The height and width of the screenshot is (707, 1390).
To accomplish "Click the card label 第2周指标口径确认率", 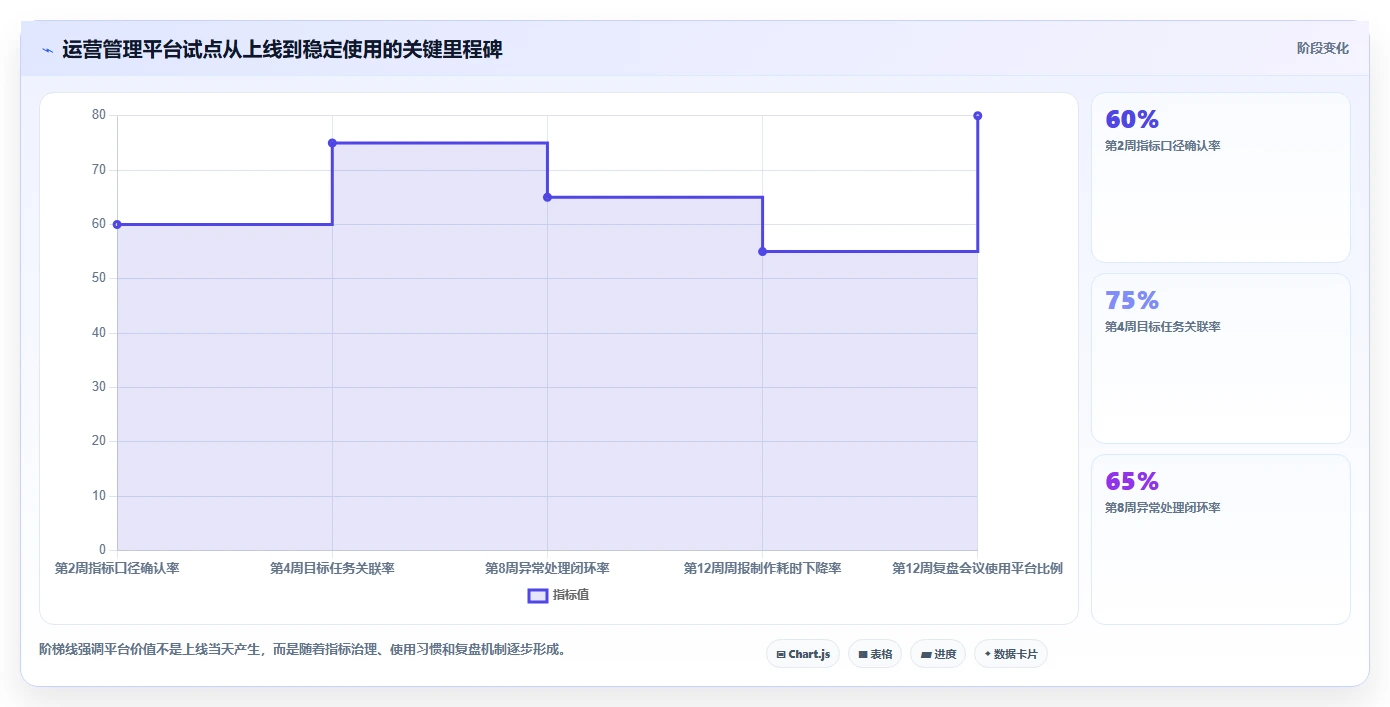I will (1162, 146).
